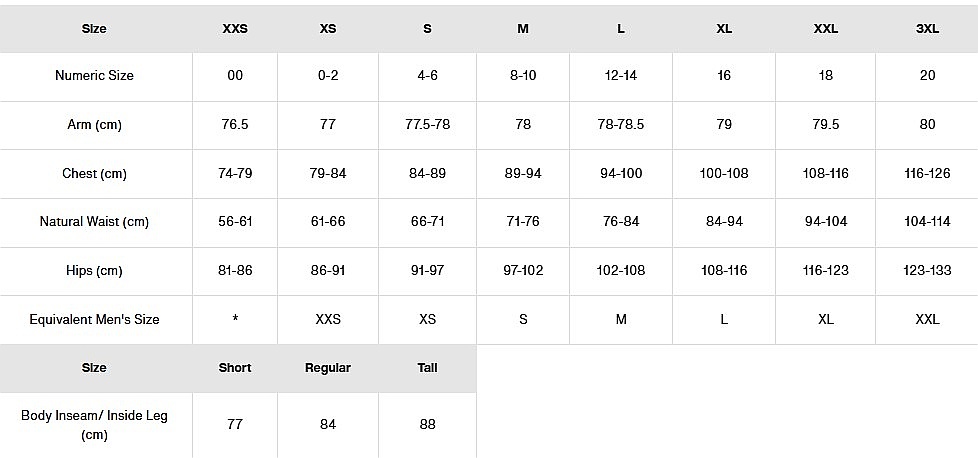Click the XXL column header in top row
Viewport: 978px width, 458px height.
tap(825, 29)
